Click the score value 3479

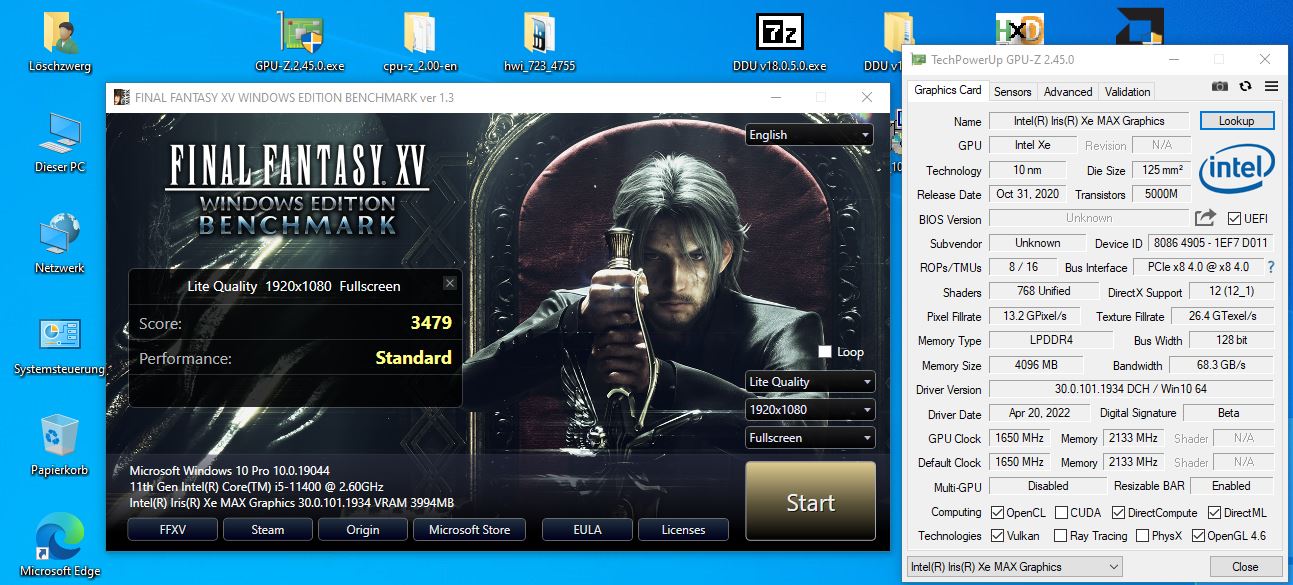pyautogui.click(x=431, y=323)
